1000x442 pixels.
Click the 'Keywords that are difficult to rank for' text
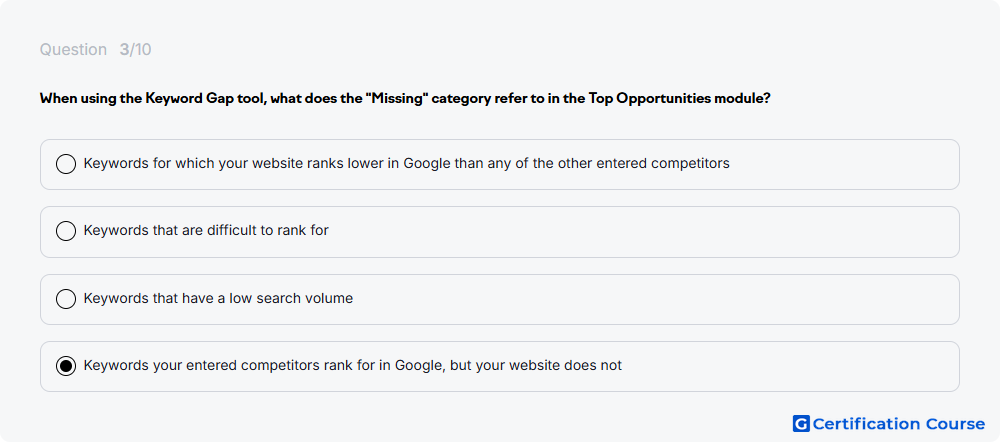click(206, 230)
